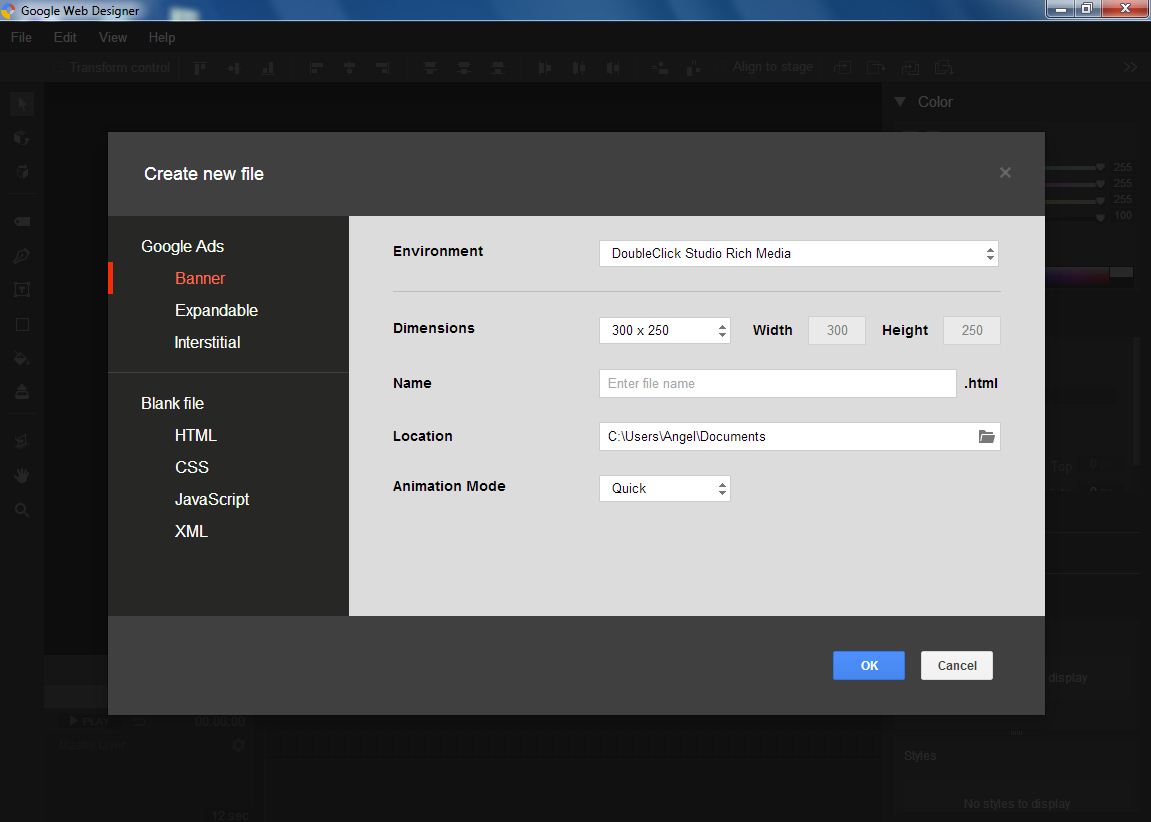This screenshot has width=1151, height=822.
Task: Select the tool icon above the Hand tool
Action: point(21,441)
